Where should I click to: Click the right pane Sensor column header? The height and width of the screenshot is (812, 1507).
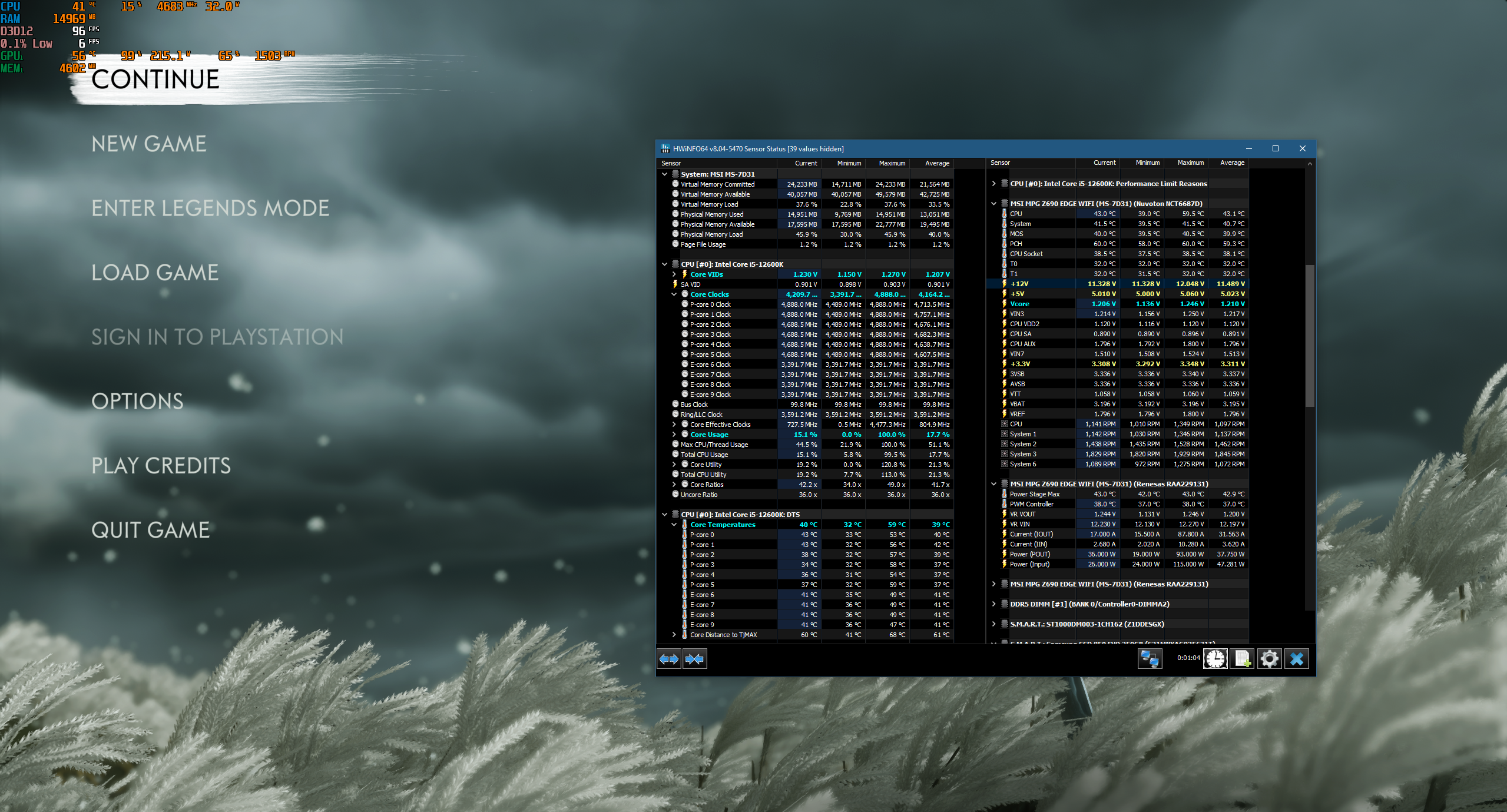1031,163
